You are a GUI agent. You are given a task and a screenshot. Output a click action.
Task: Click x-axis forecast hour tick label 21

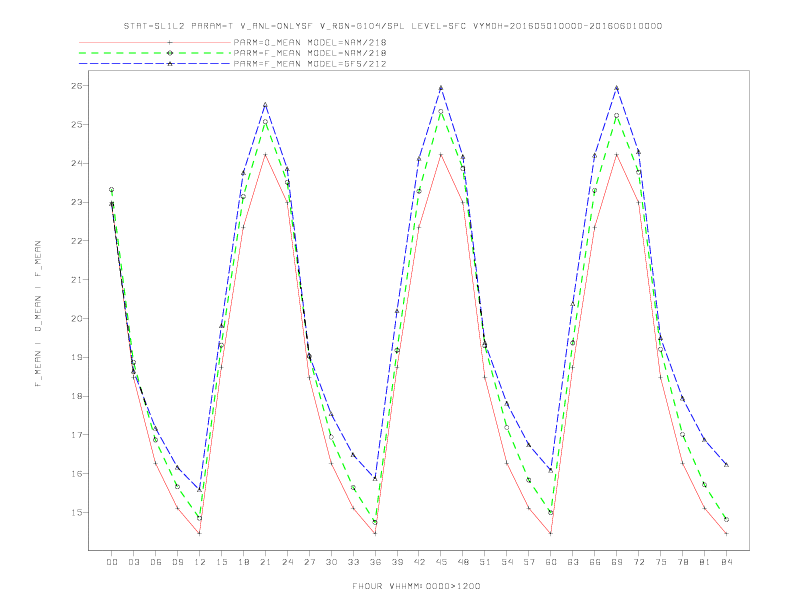point(265,562)
